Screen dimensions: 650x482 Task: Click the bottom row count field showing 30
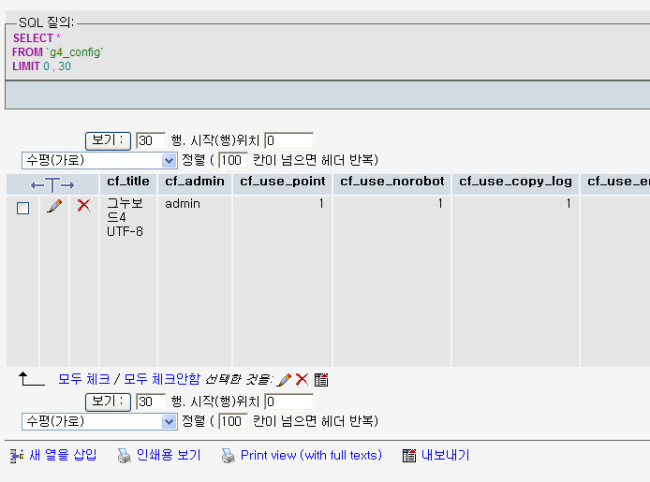point(151,402)
